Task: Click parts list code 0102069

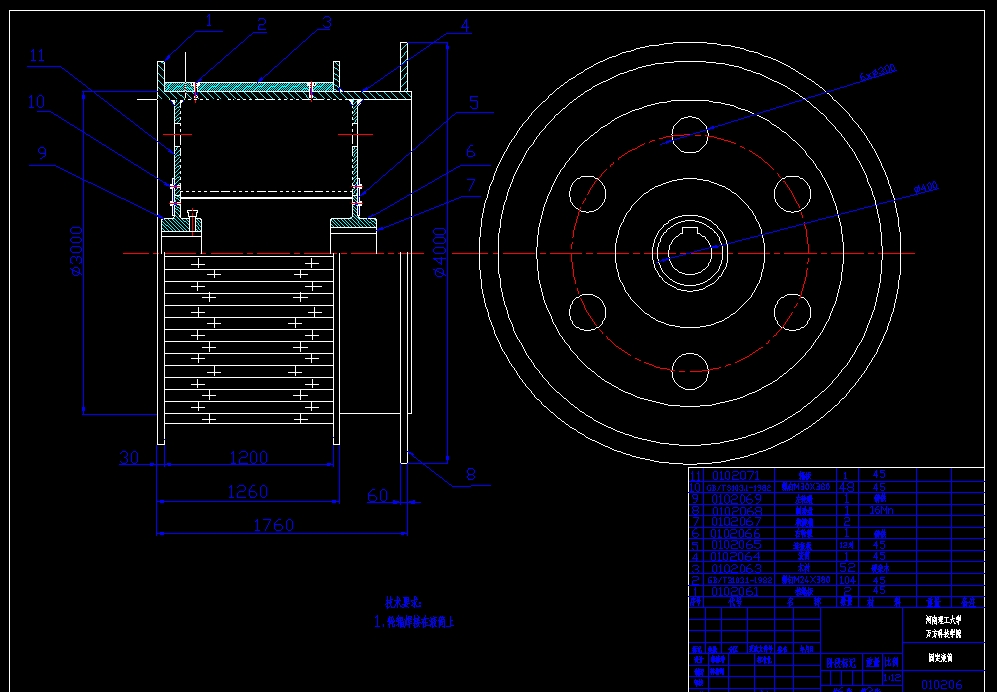Action: tap(736, 499)
